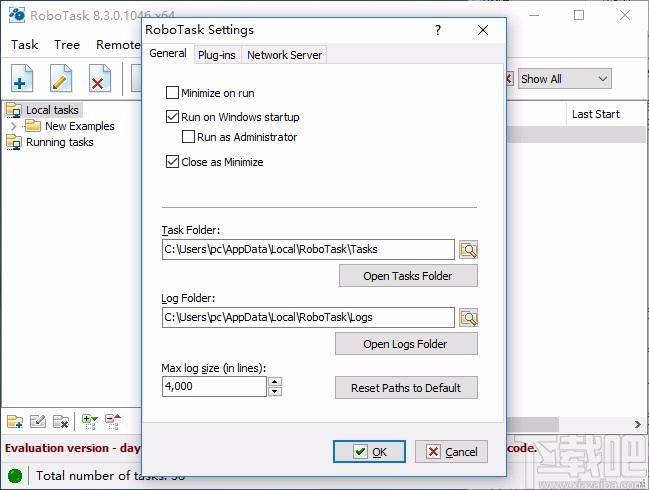Click the expand tree icon in bottom toolbar

tap(89, 422)
